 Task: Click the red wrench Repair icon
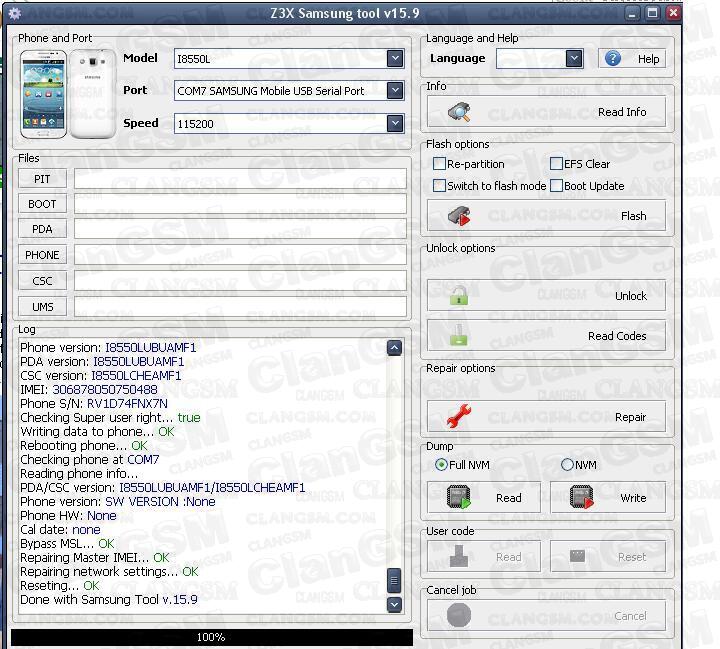pyautogui.click(x=459, y=416)
